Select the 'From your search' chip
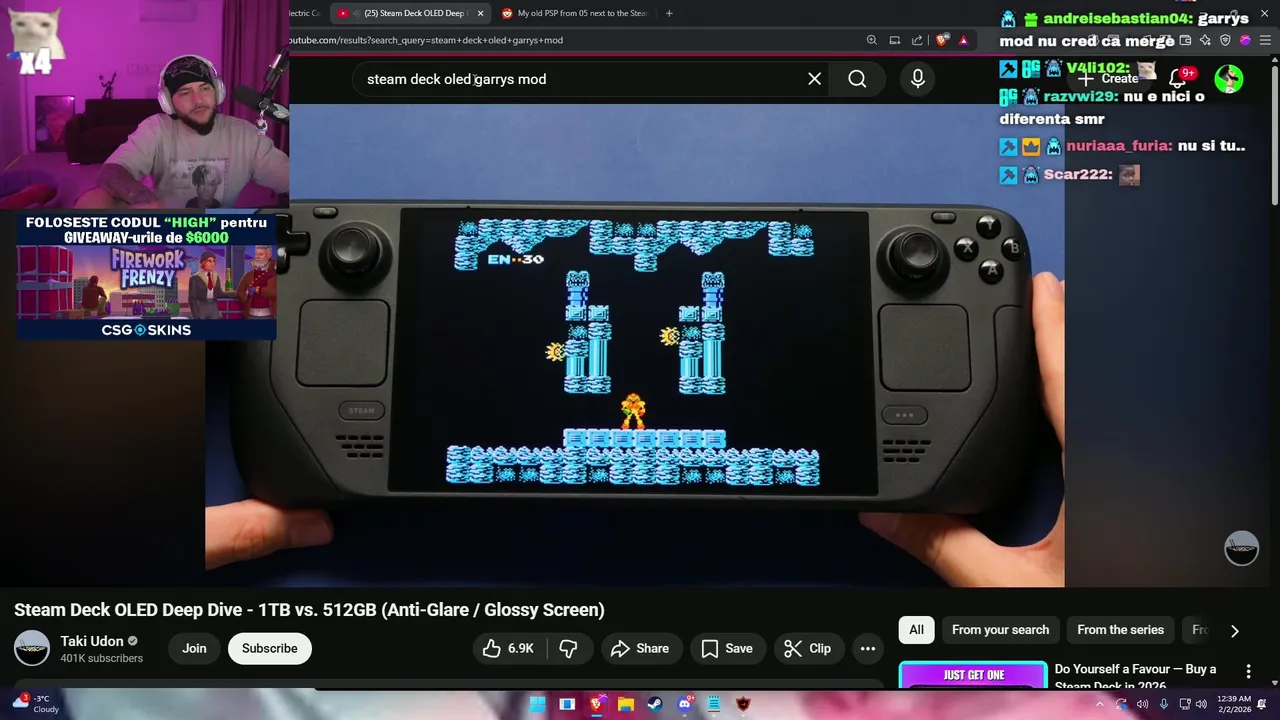 tap(1000, 630)
